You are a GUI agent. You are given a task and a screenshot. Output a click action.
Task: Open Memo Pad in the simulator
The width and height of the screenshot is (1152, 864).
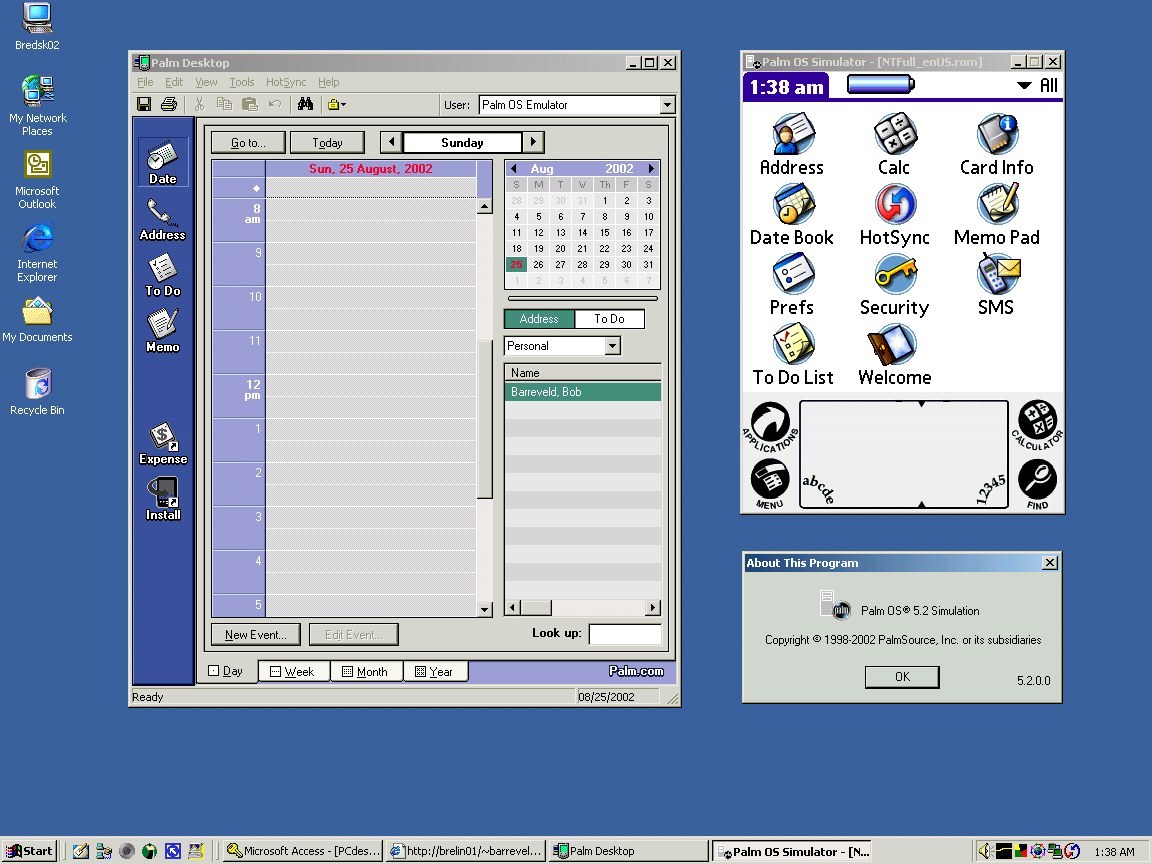996,215
